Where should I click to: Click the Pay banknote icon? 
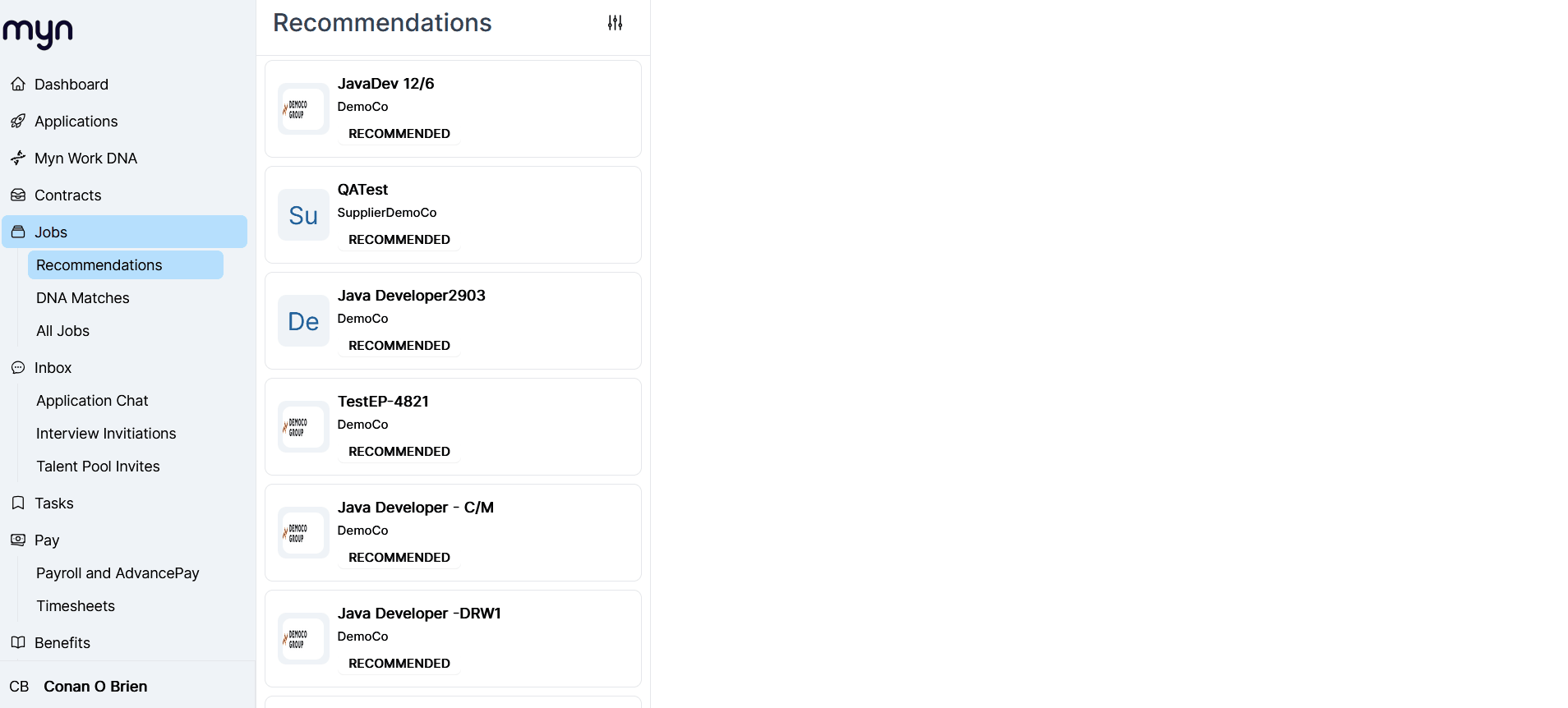point(18,540)
